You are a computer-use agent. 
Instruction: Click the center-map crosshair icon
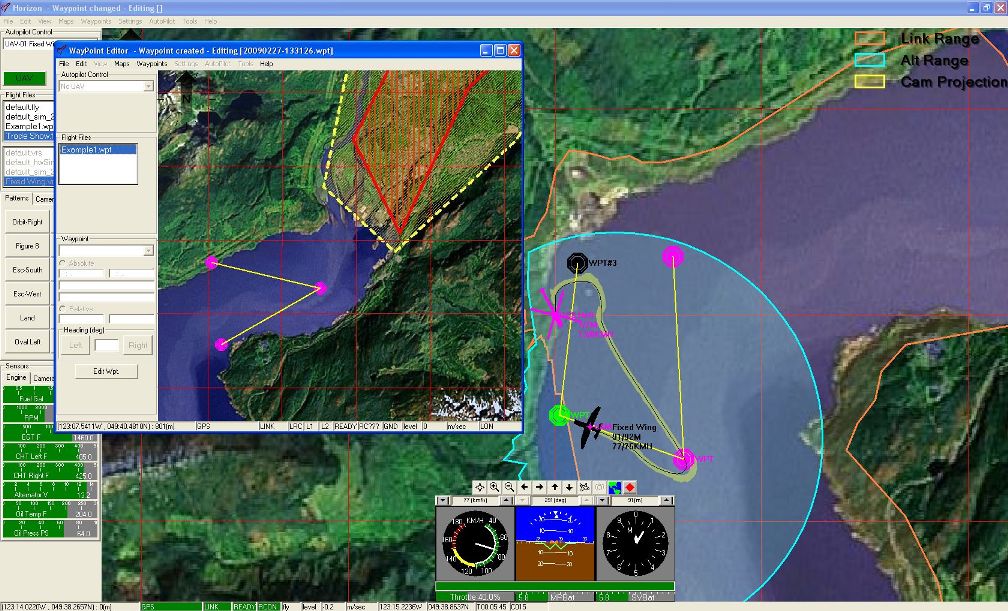pos(480,487)
